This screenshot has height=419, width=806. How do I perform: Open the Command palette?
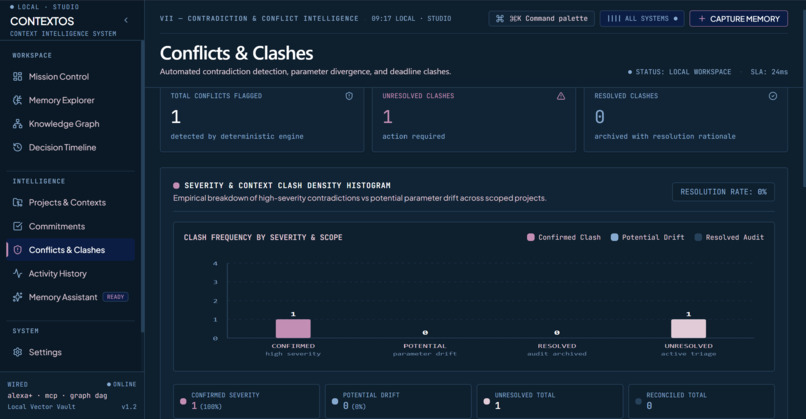[541, 19]
